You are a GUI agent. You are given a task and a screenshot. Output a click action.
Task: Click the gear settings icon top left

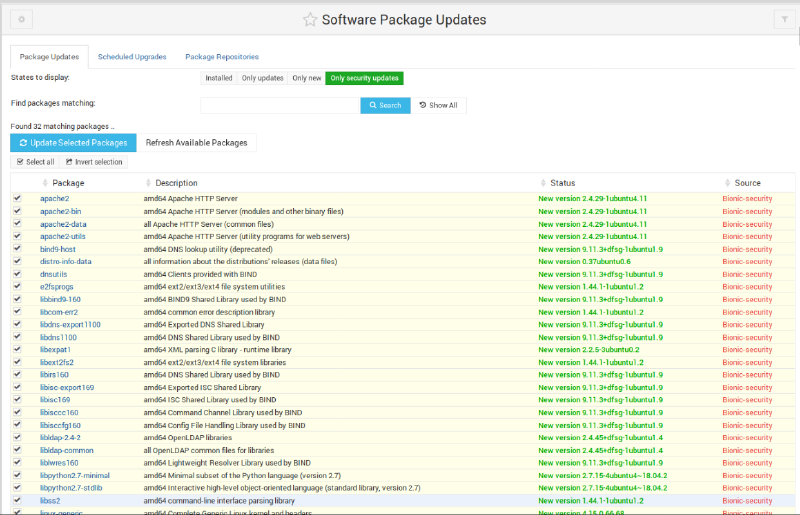21,19
